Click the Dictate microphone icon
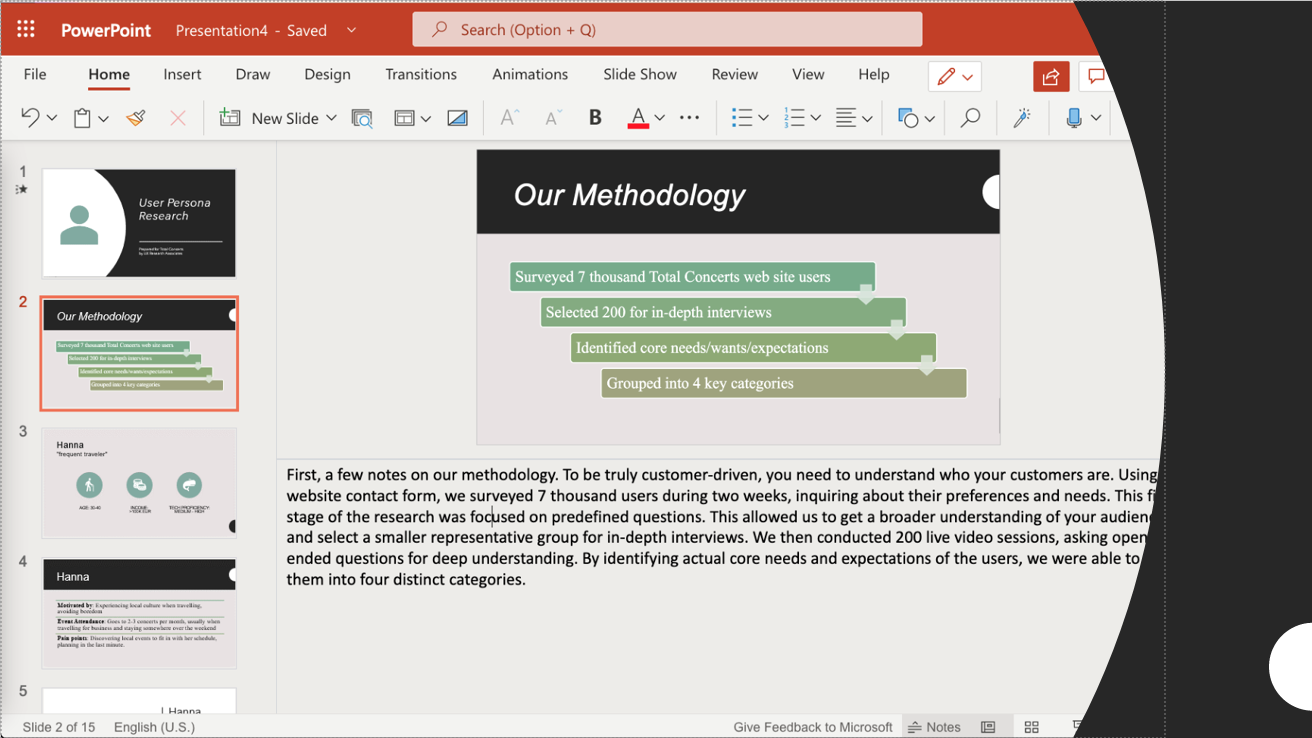 click(x=1074, y=118)
